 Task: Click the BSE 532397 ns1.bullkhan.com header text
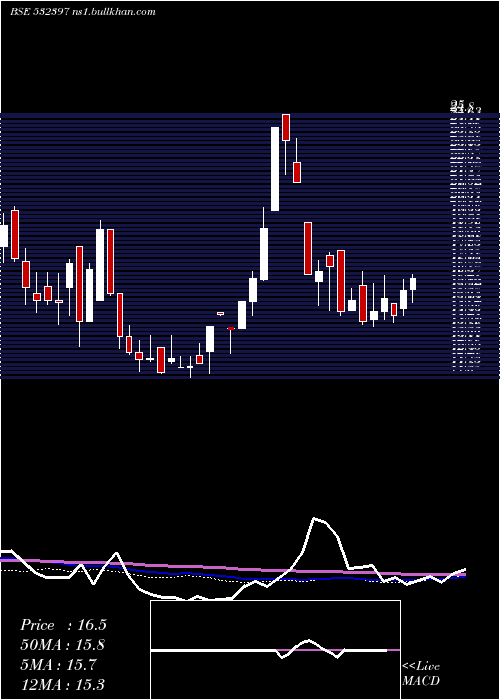(83, 12)
